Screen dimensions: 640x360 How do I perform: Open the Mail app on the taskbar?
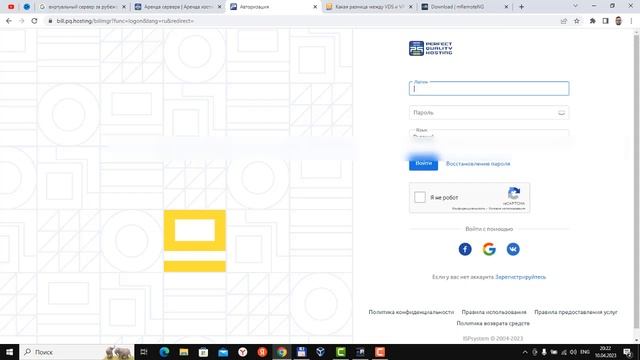click(223, 352)
